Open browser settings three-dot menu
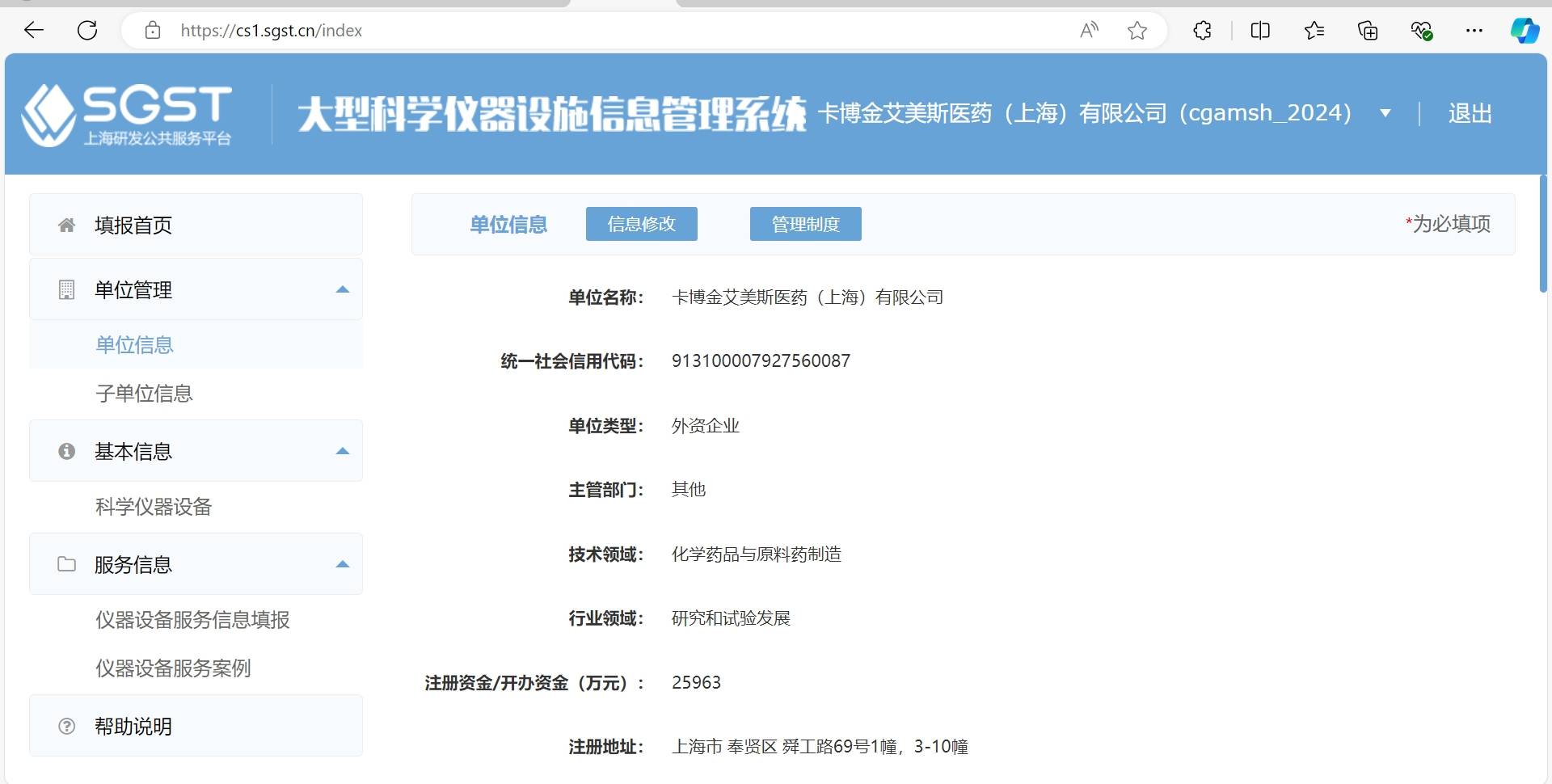 (1474, 31)
